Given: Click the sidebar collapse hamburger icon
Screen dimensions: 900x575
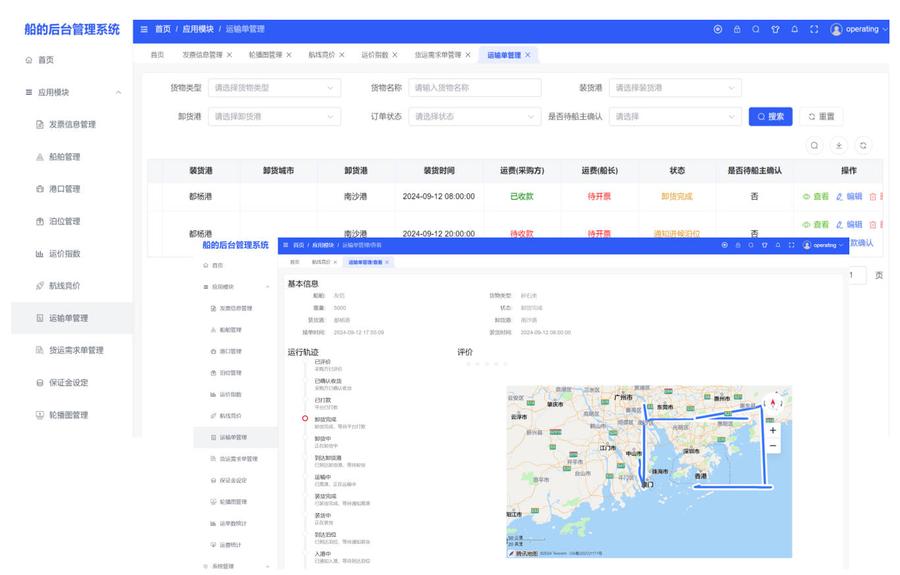Looking at the screenshot, I should (145, 29).
